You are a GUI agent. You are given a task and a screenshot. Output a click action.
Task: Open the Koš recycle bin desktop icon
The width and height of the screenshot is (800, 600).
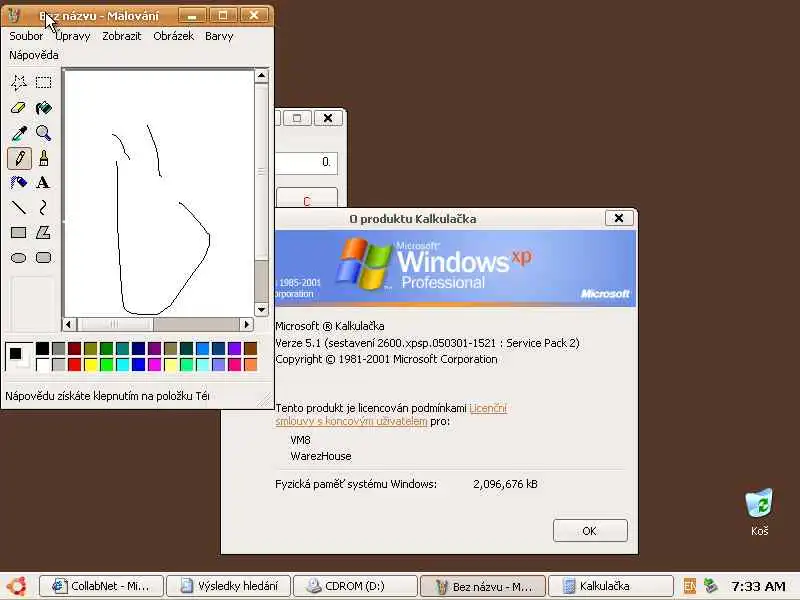[759, 512]
